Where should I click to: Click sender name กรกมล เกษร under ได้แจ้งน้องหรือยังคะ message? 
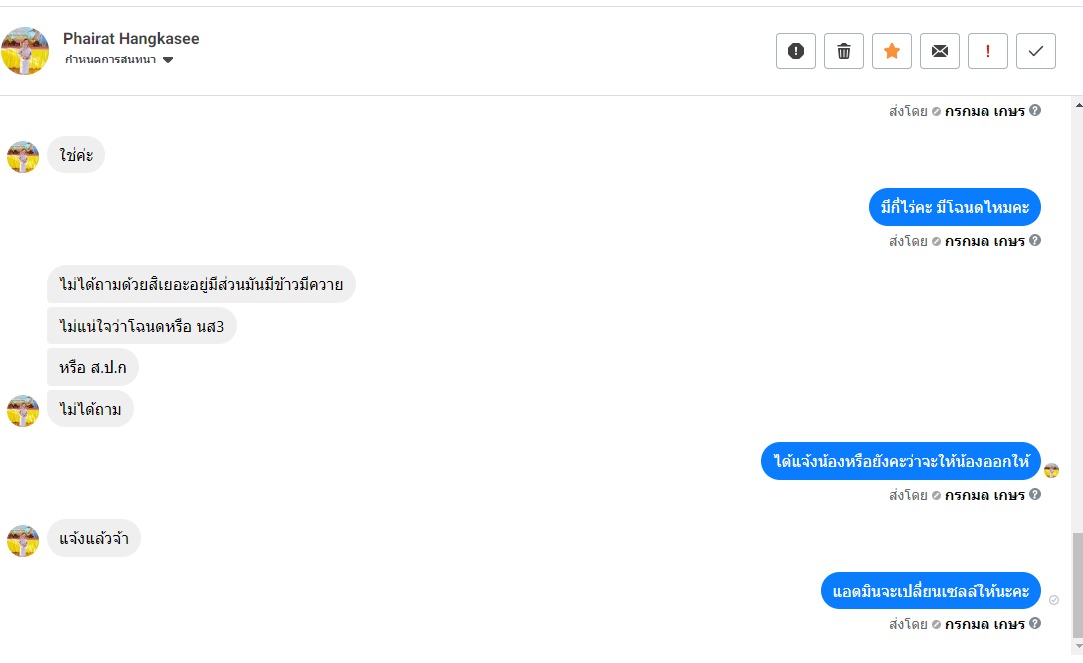pyautogui.click(x=984, y=495)
